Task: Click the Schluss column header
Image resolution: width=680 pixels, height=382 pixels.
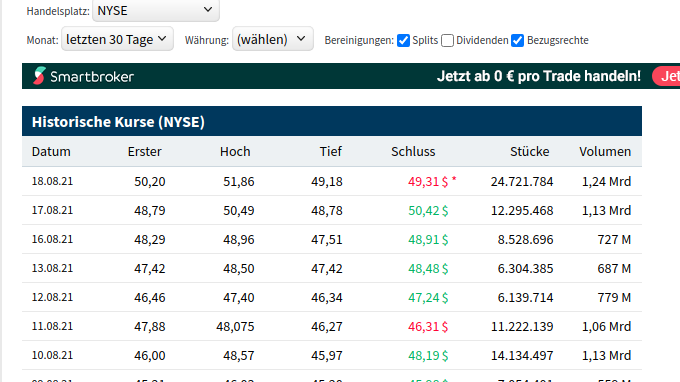Action: pyautogui.click(x=413, y=151)
